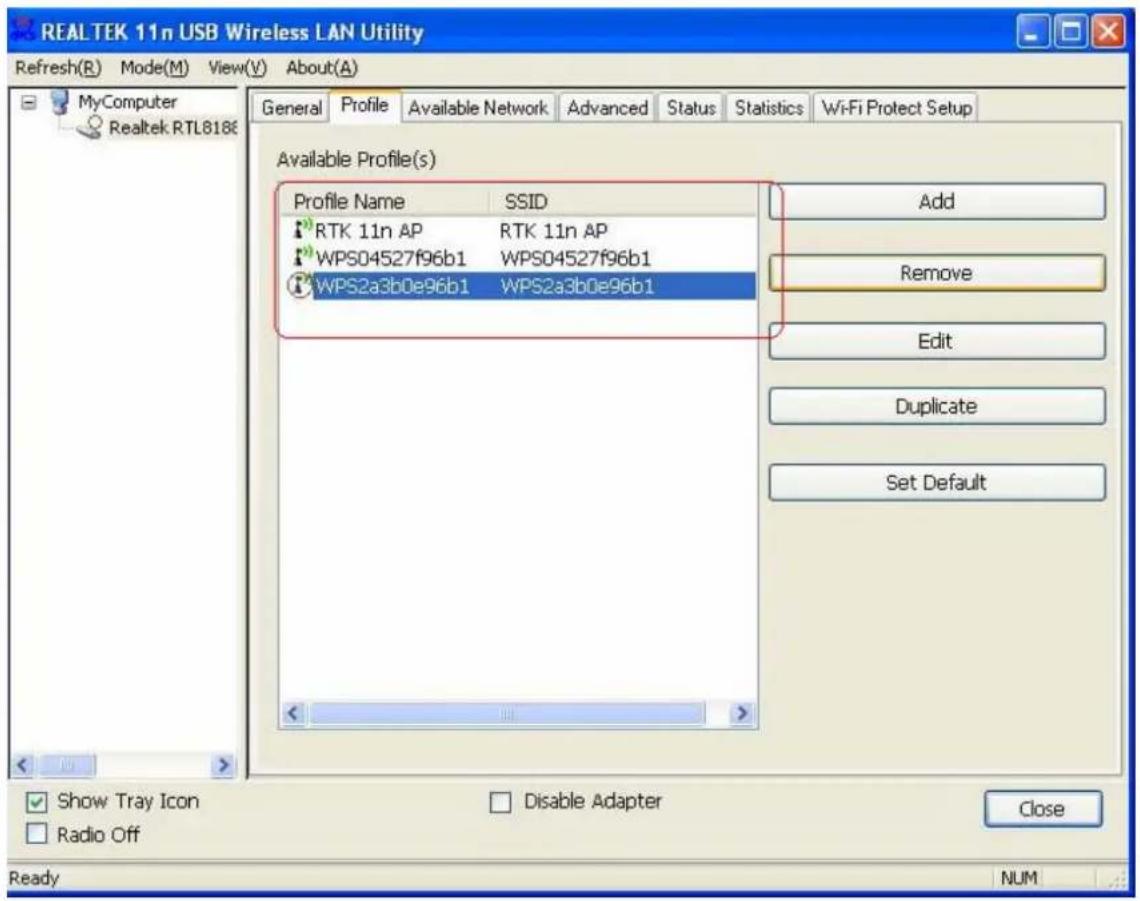1140x901 pixels.
Task: Click the Close button at bottom right
Action: coord(1043,809)
